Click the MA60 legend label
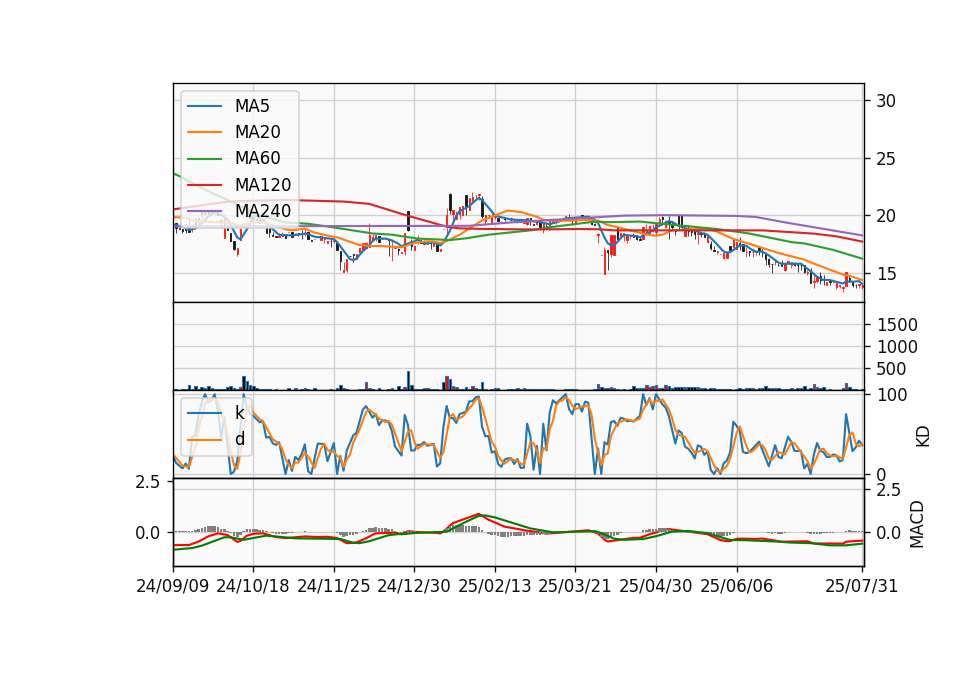 point(257,159)
